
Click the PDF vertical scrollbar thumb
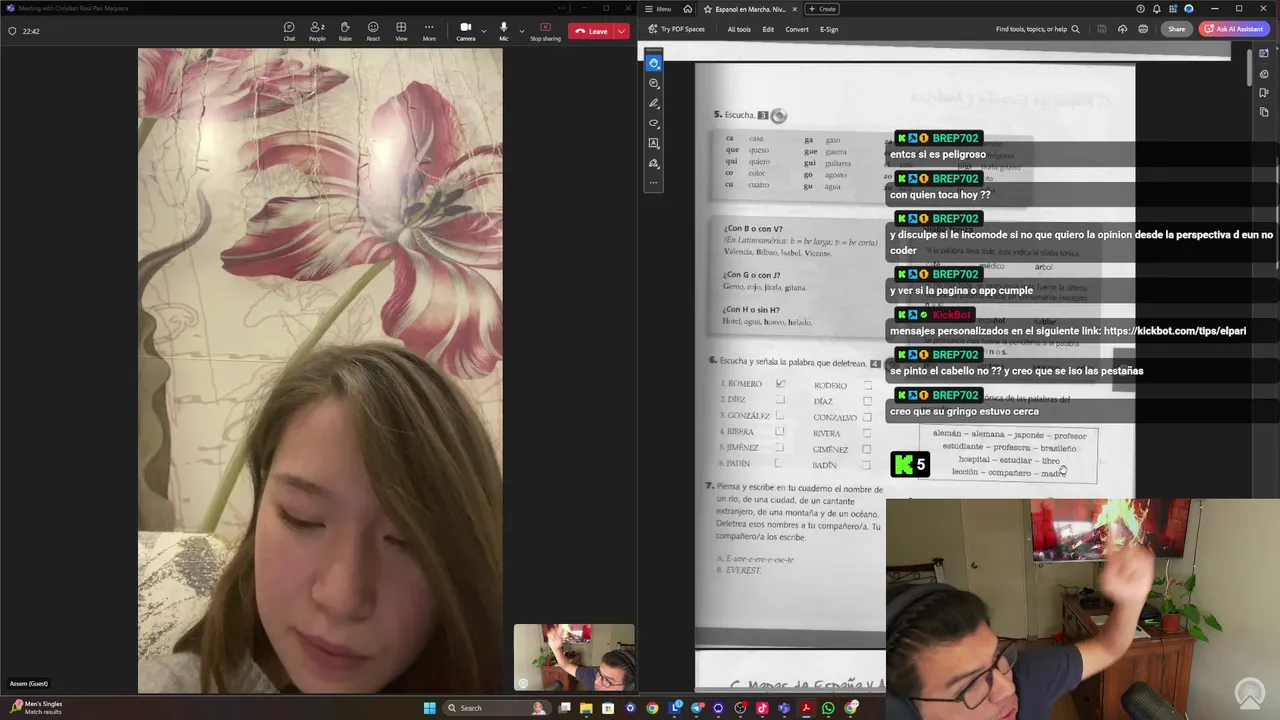pos(1249,66)
